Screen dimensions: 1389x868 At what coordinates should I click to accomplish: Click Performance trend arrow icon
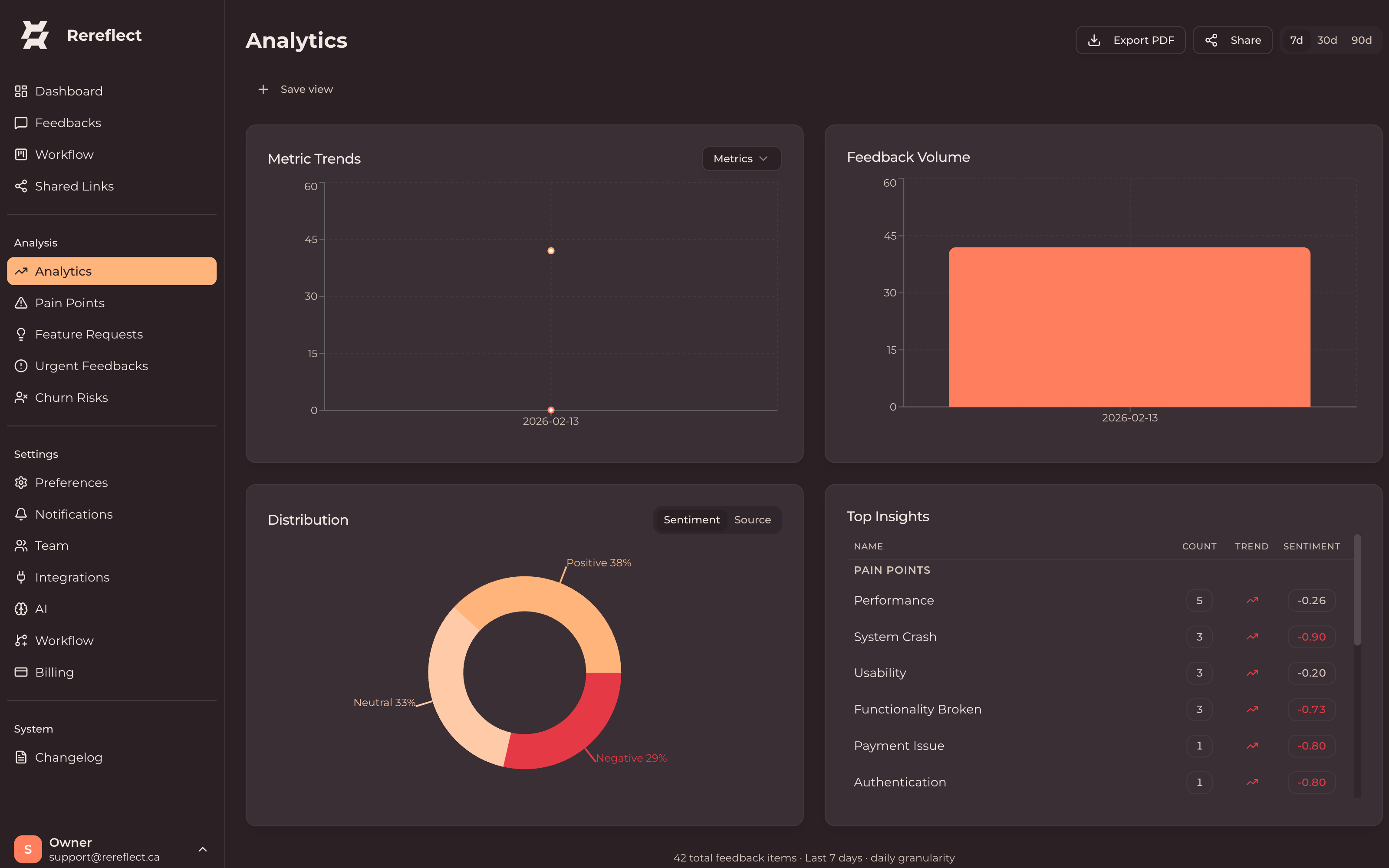[x=1252, y=600]
